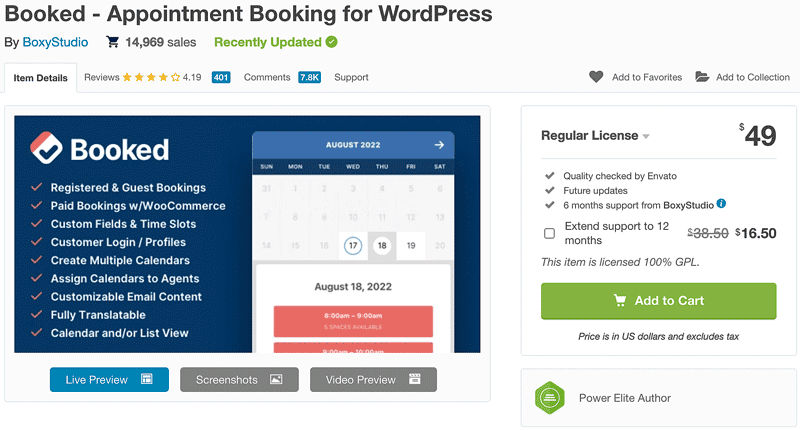Click Add to Favorites link text
Viewport: 800px width, 430px height.
coord(647,78)
